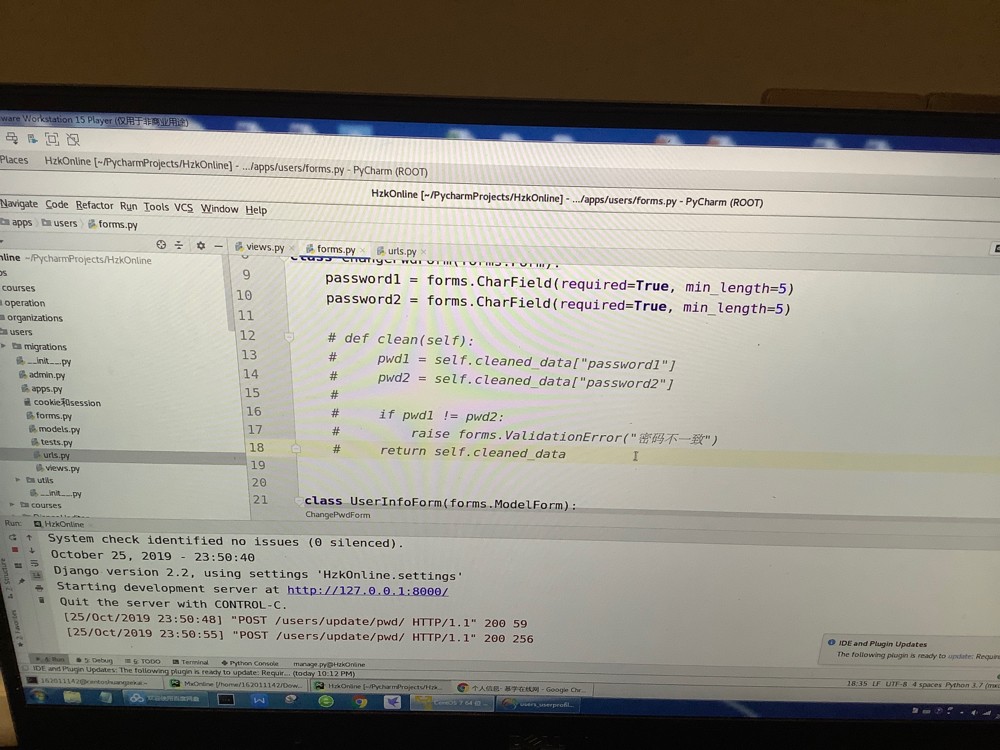Image resolution: width=1000 pixels, height=750 pixels.
Task: Open the Debug tool window tab
Action: (94, 660)
